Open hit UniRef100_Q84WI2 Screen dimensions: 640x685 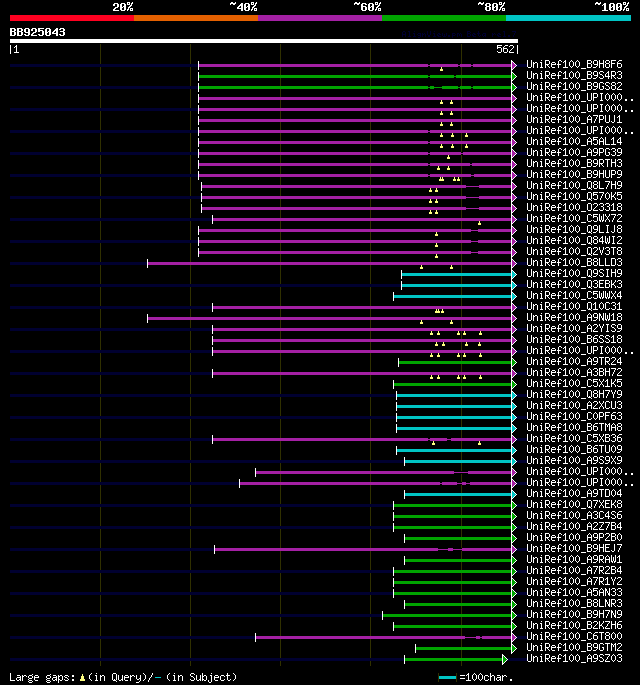tap(574, 240)
